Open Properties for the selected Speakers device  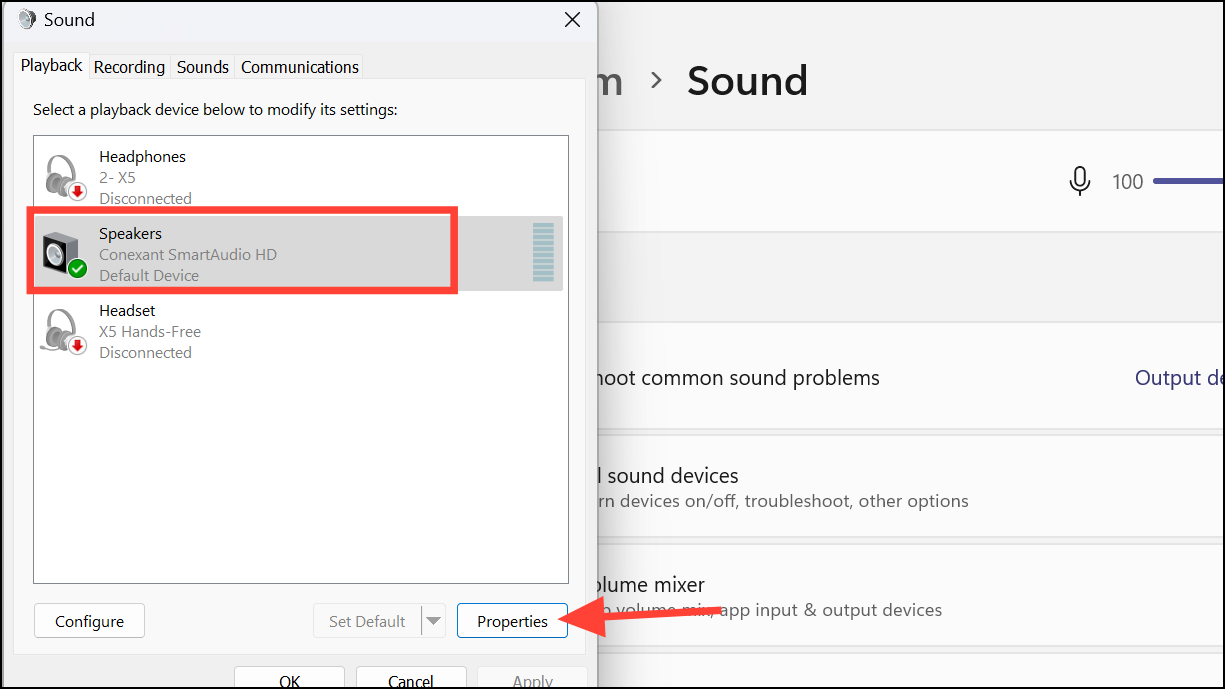click(x=512, y=620)
